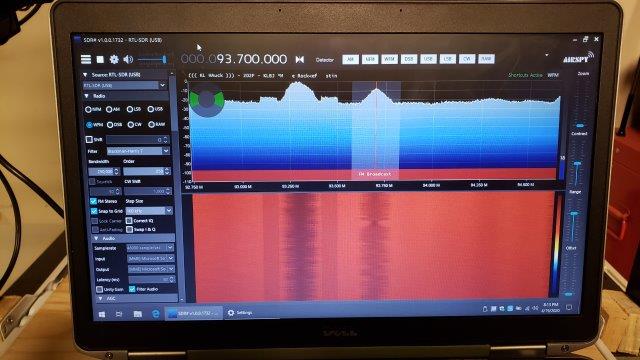Mute audio using the speaker icon
The image size is (640, 360).
[x=128, y=60]
